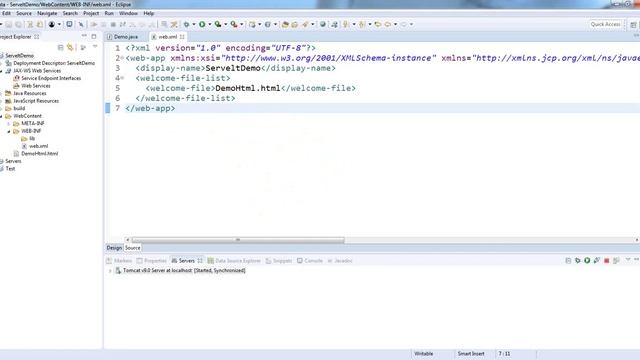
Task: Click the Open Perspective icon beside Quick Access
Action: click(x=633, y=24)
